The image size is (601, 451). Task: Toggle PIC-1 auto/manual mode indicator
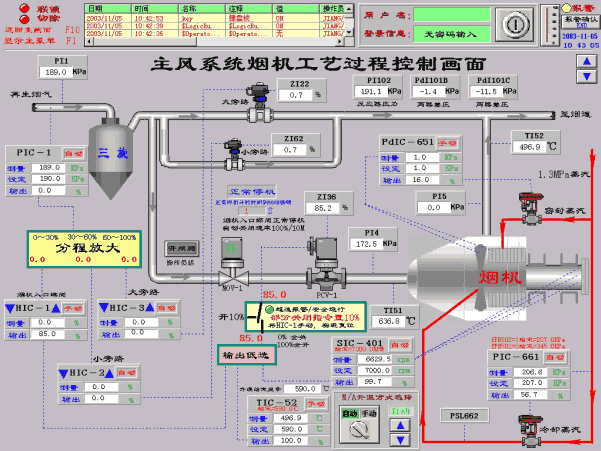point(74,152)
